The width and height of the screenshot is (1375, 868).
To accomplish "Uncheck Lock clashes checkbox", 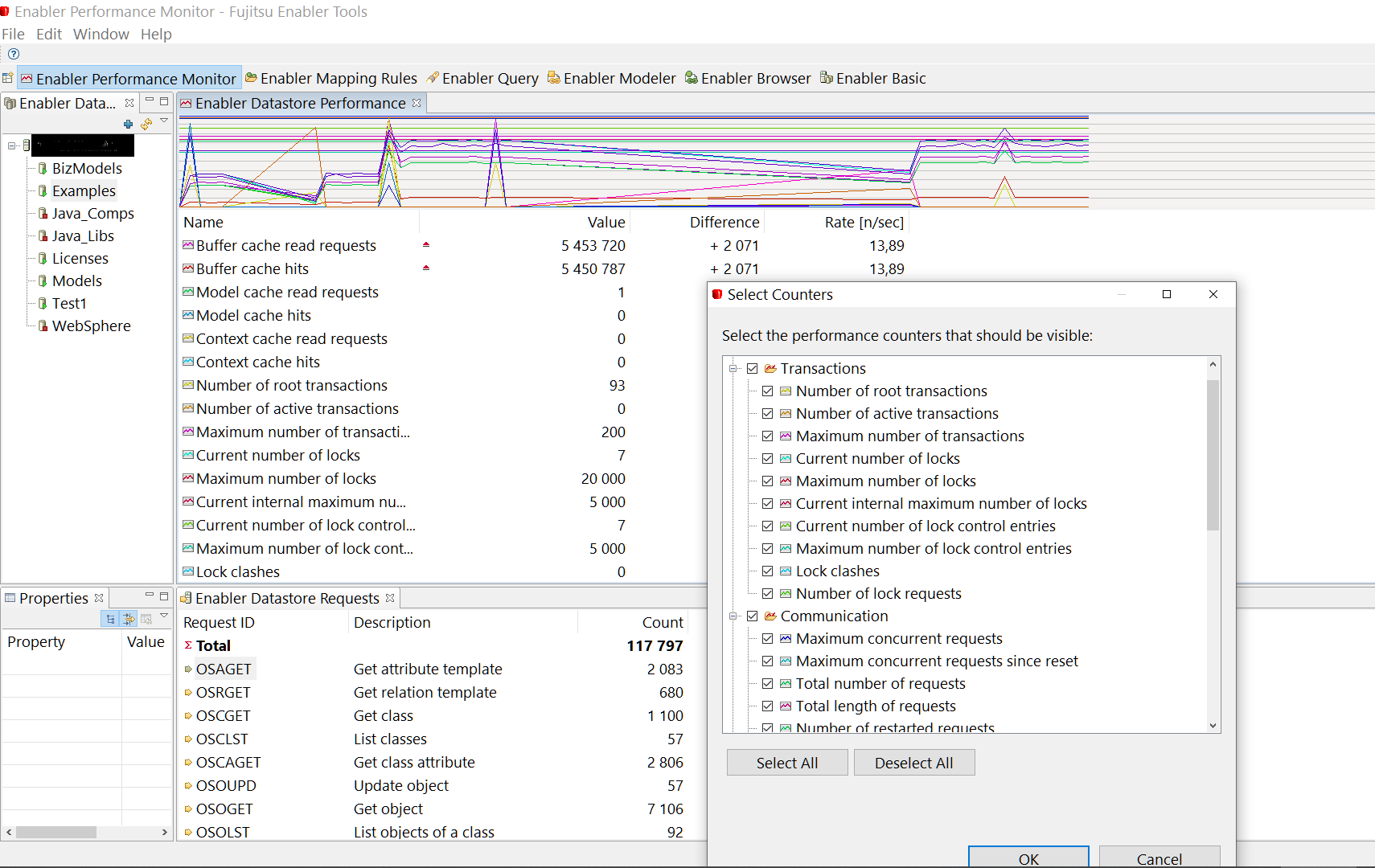I will 768,571.
